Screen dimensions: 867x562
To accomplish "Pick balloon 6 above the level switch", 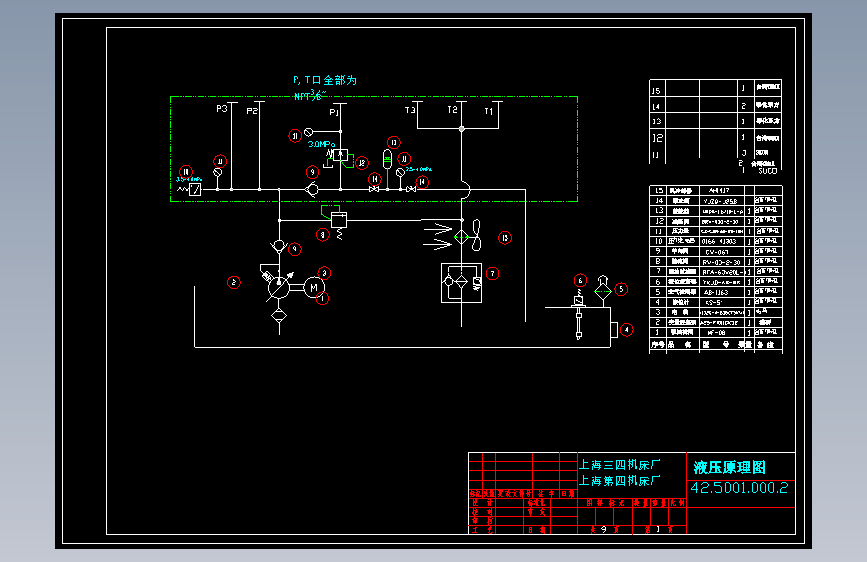I will pyautogui.click(x=580, y=280).
